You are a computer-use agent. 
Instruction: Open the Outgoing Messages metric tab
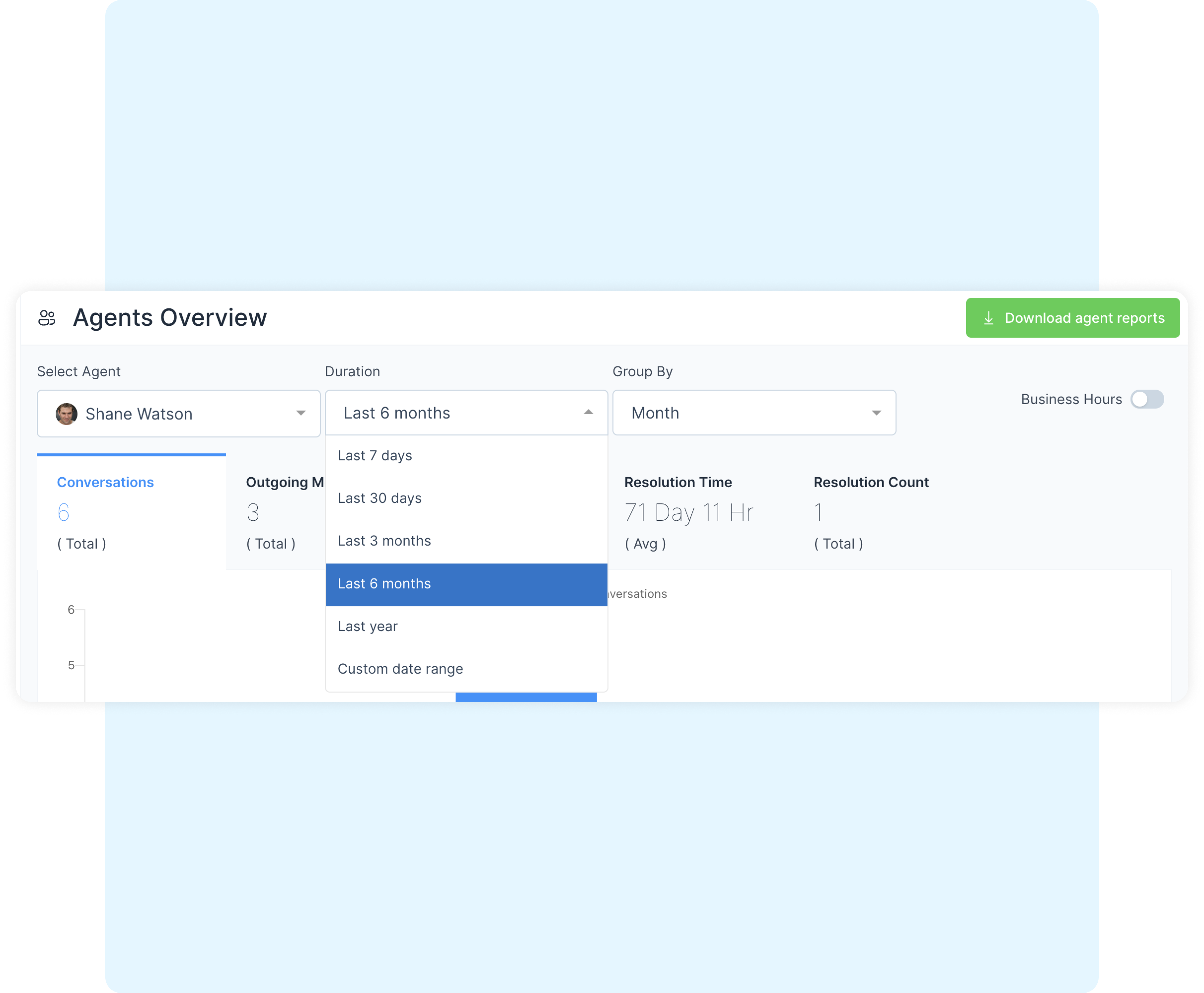284,482
